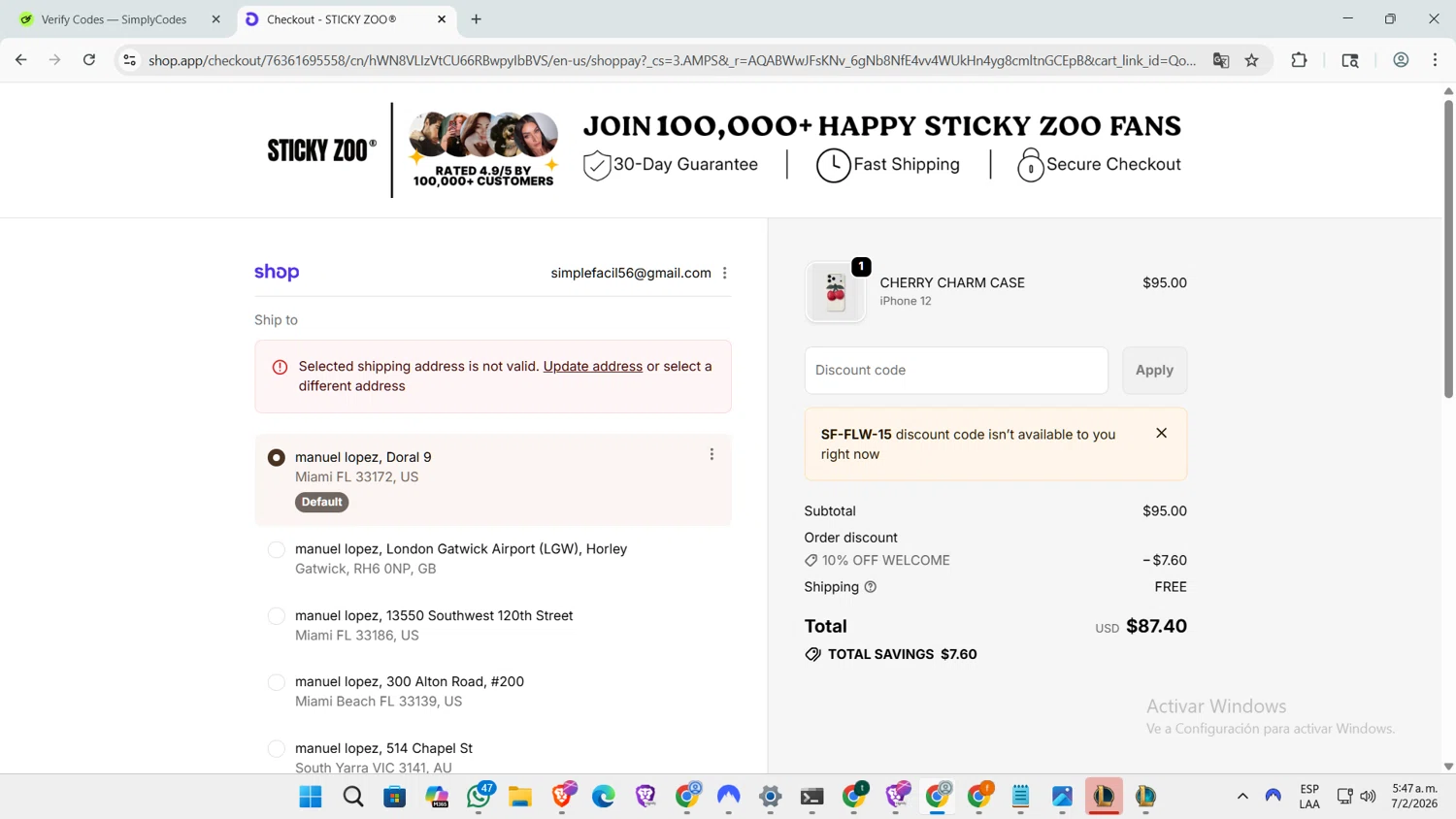Open Microsoft Store from the taskbar
The image size is (1456, 819).
(x=395, y=797)
